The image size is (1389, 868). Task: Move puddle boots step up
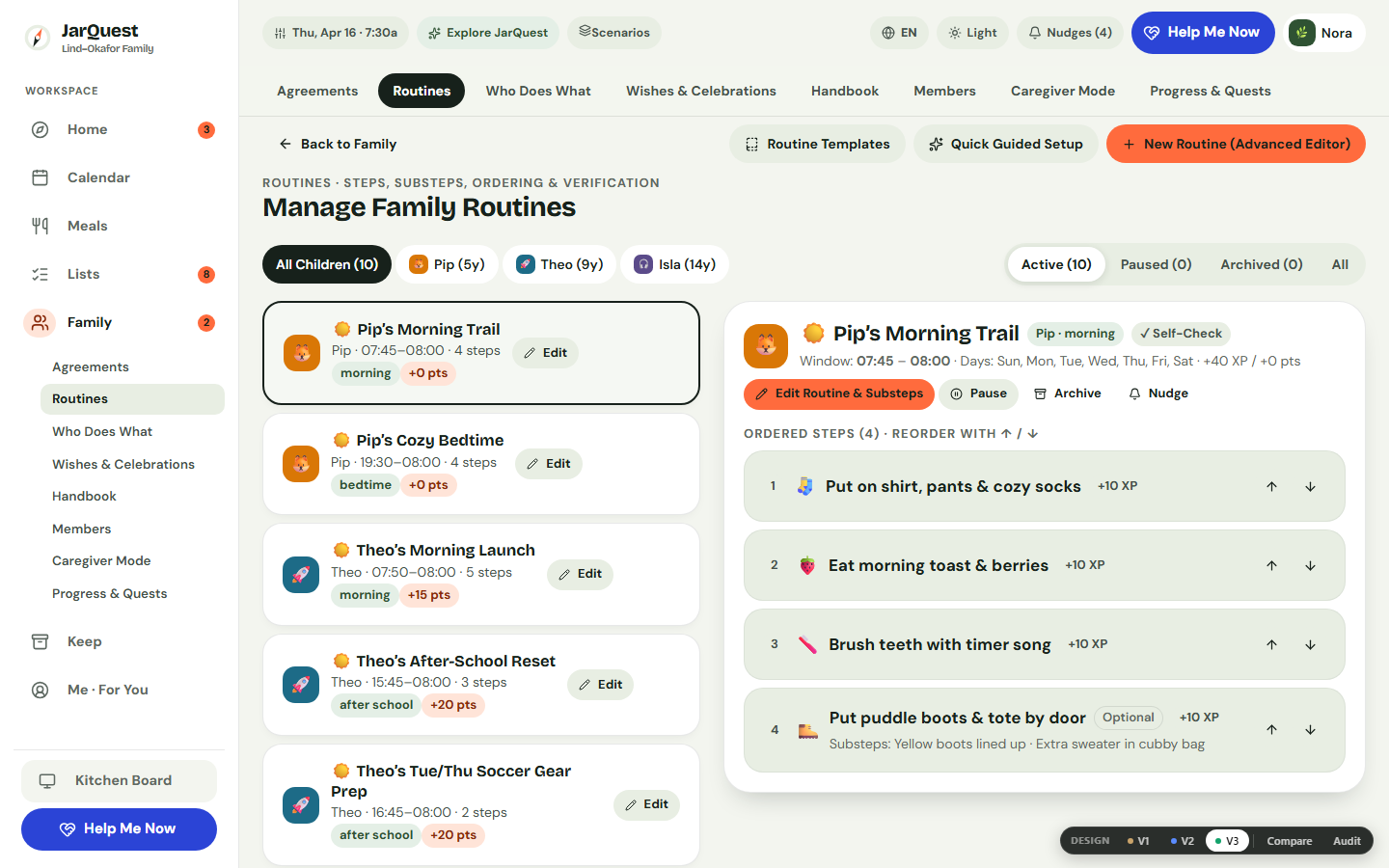point(1271,730)
